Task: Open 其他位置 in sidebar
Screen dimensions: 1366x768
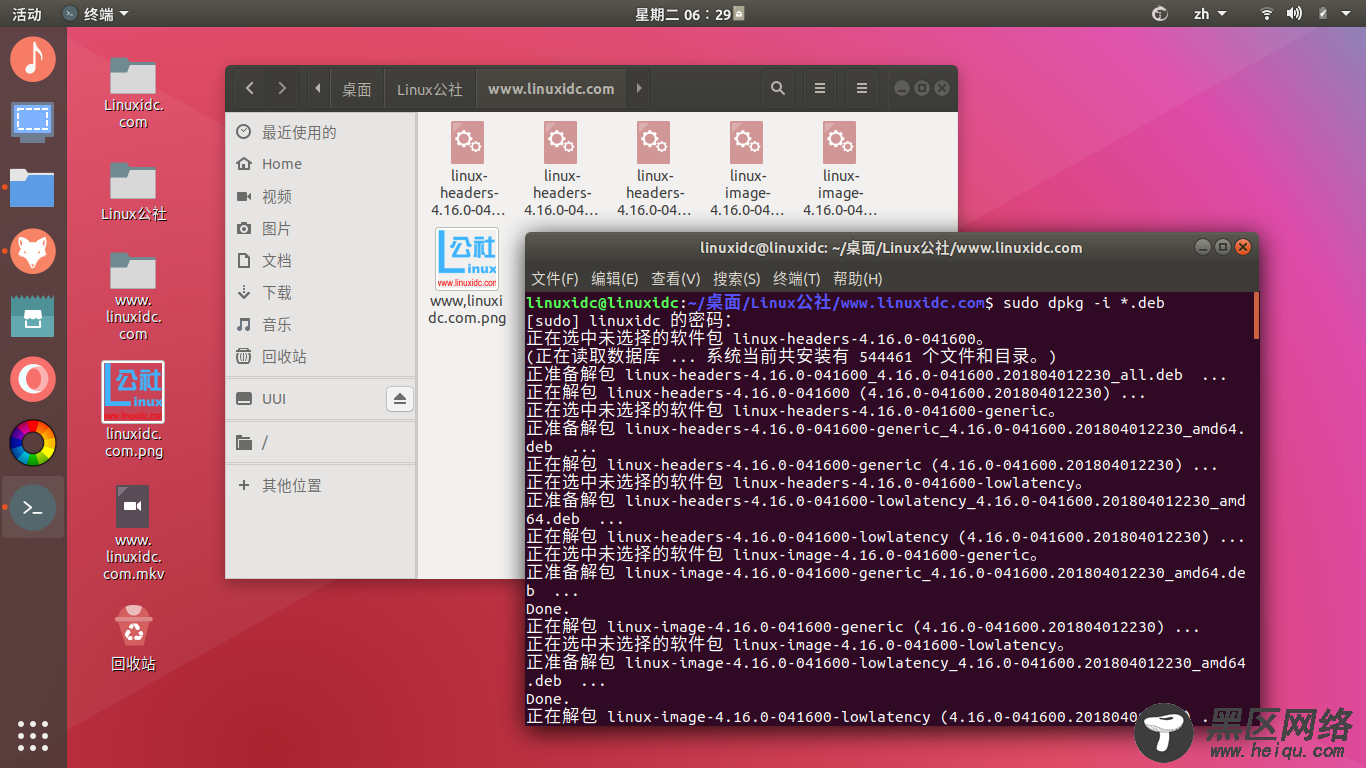Action: (321, 485)
